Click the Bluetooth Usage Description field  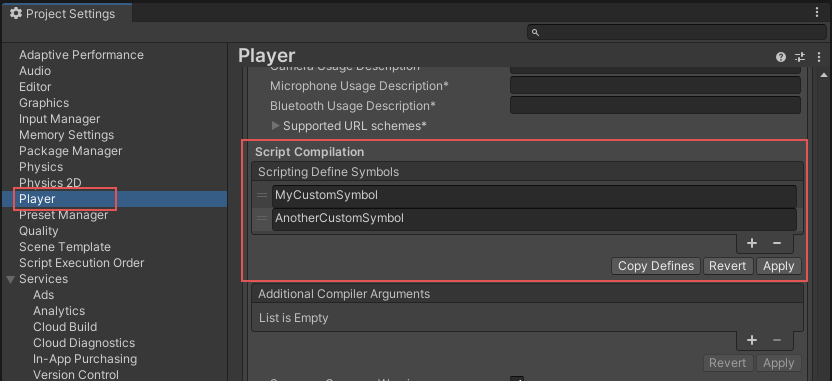coord(655,105)
